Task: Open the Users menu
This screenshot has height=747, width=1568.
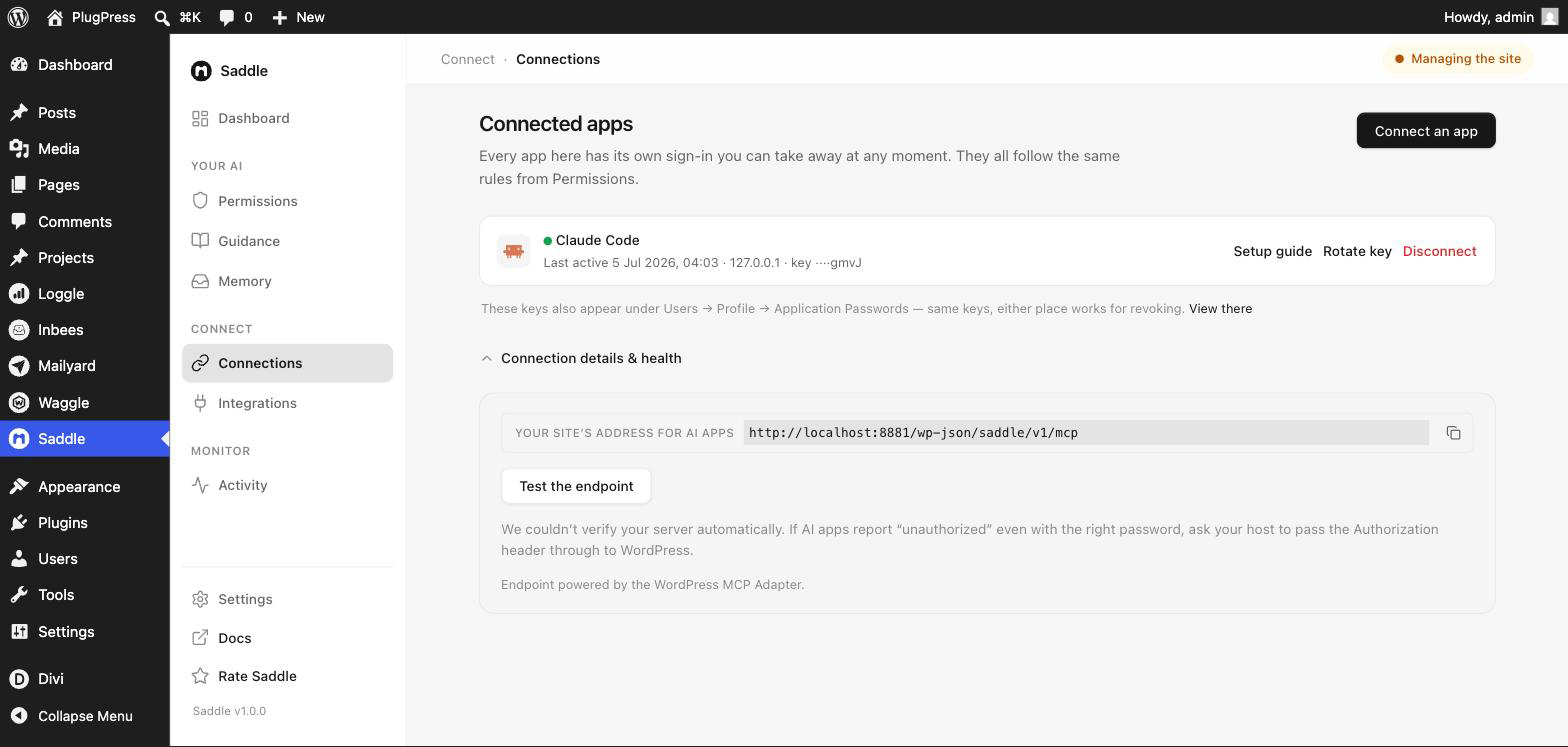Action: pos(85,559)
